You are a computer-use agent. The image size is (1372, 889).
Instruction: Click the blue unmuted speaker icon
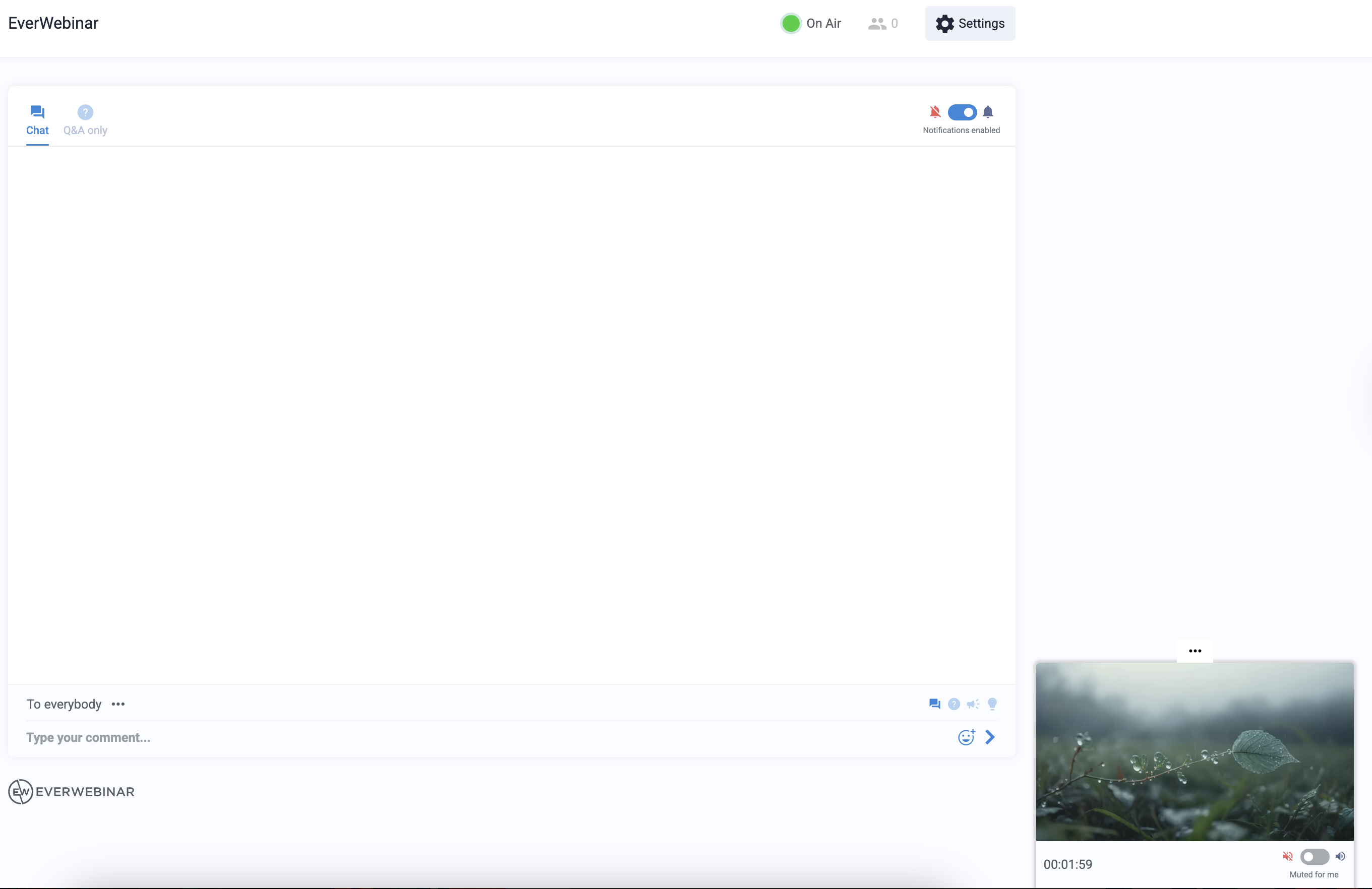click(x=1340, y=857)
